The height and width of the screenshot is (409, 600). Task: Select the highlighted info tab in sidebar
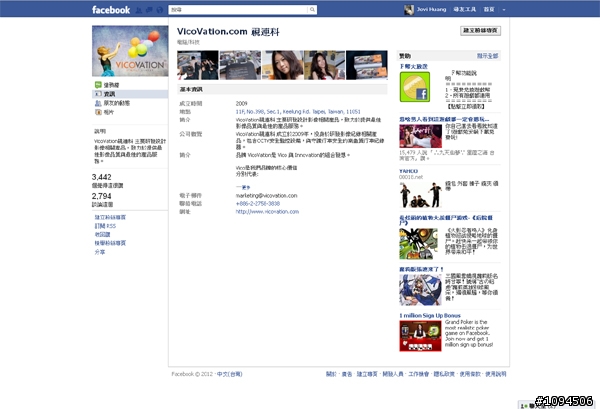pyautogui.click(x=130, y=94)
